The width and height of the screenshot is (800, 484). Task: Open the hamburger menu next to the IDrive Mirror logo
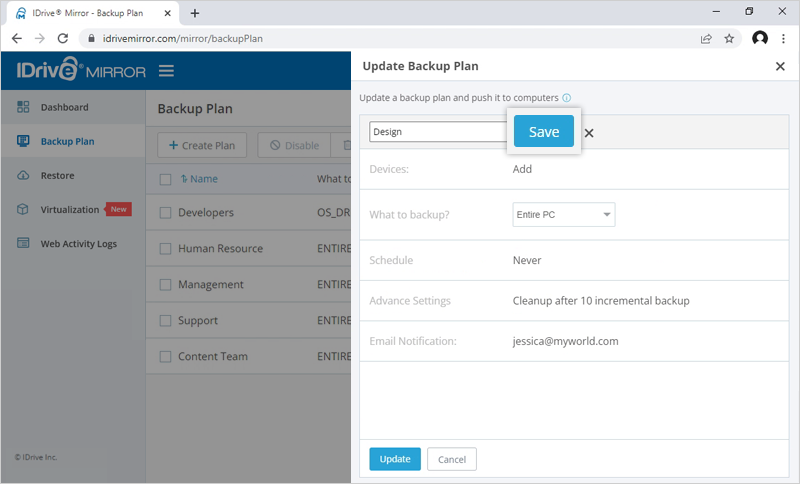tap(166, 71)
